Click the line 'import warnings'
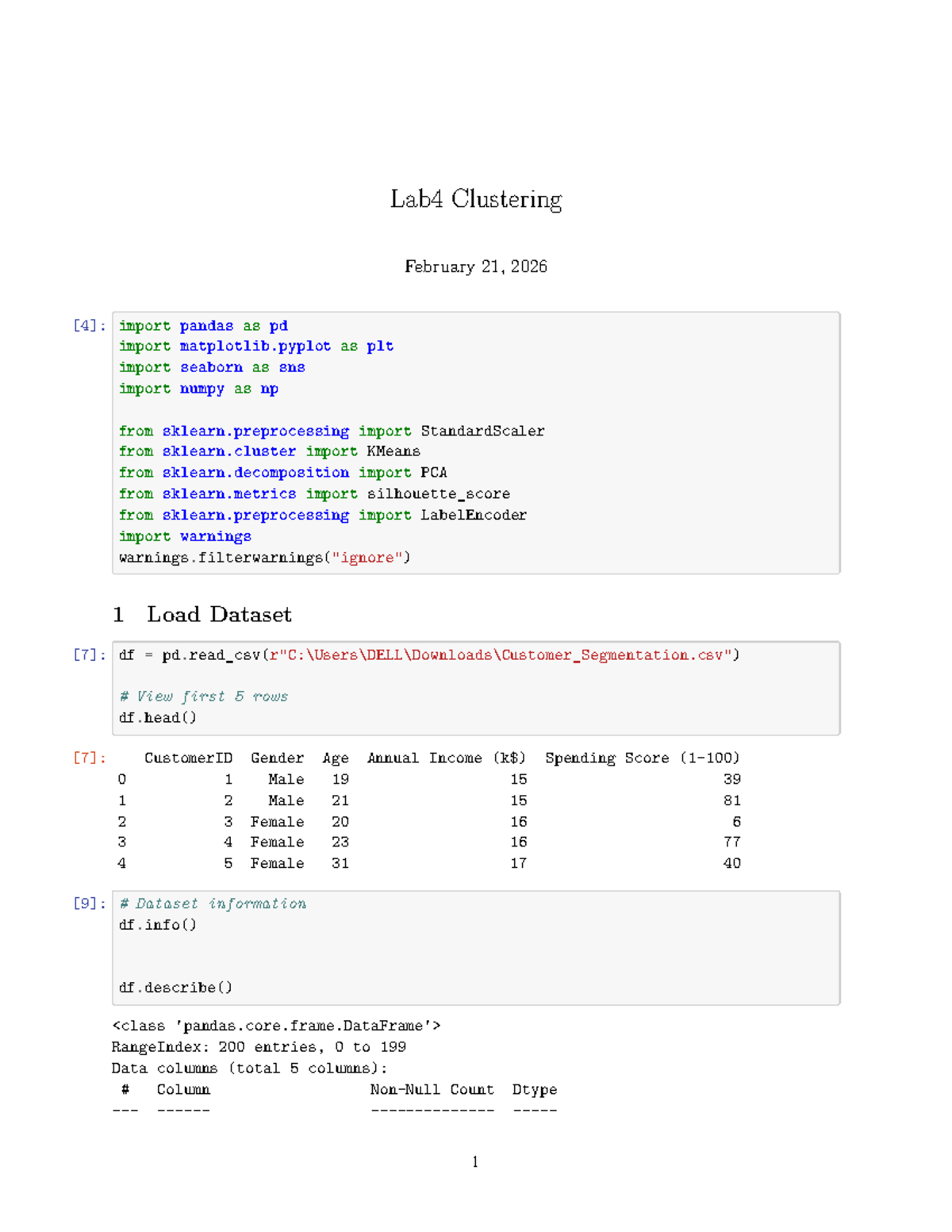 coord(185,536)
